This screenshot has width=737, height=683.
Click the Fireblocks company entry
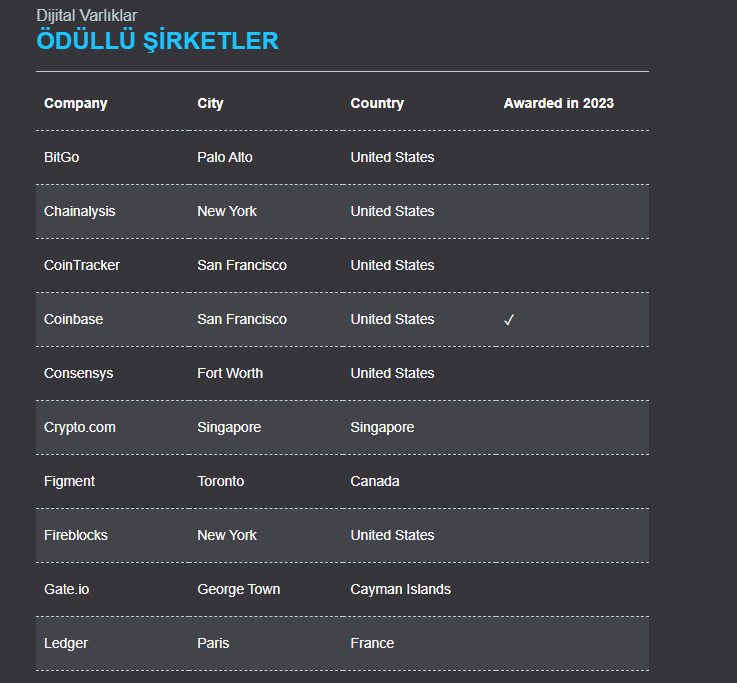[x=76, y=535]
